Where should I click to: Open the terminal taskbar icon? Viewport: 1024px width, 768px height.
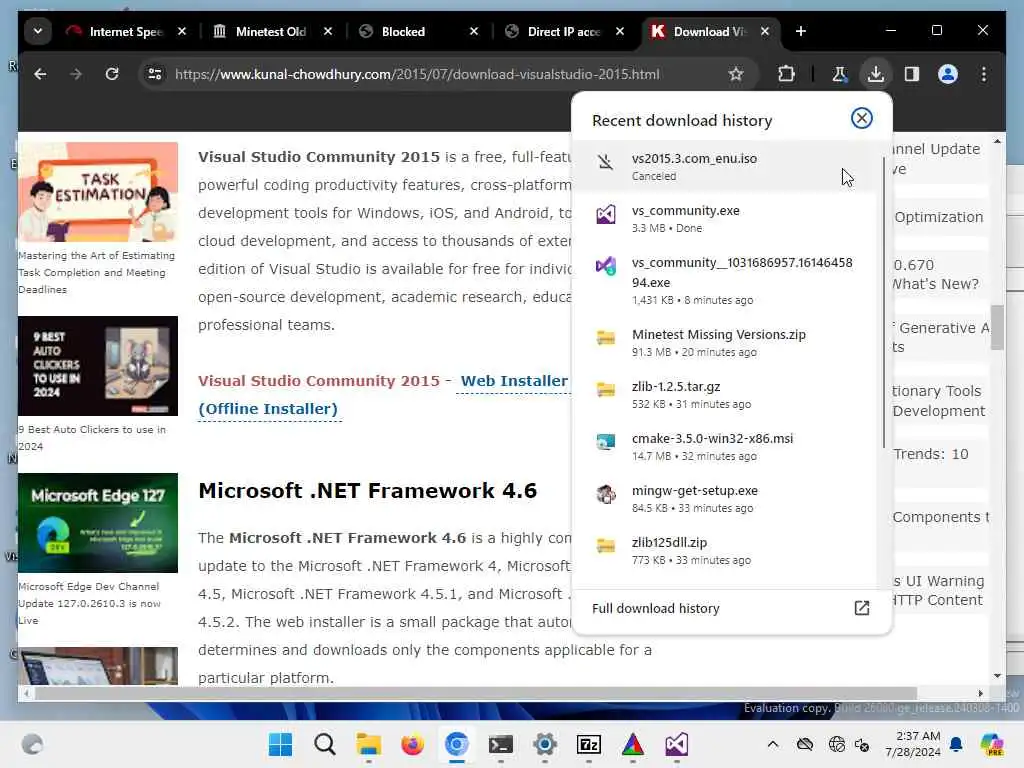click(500, 744)
